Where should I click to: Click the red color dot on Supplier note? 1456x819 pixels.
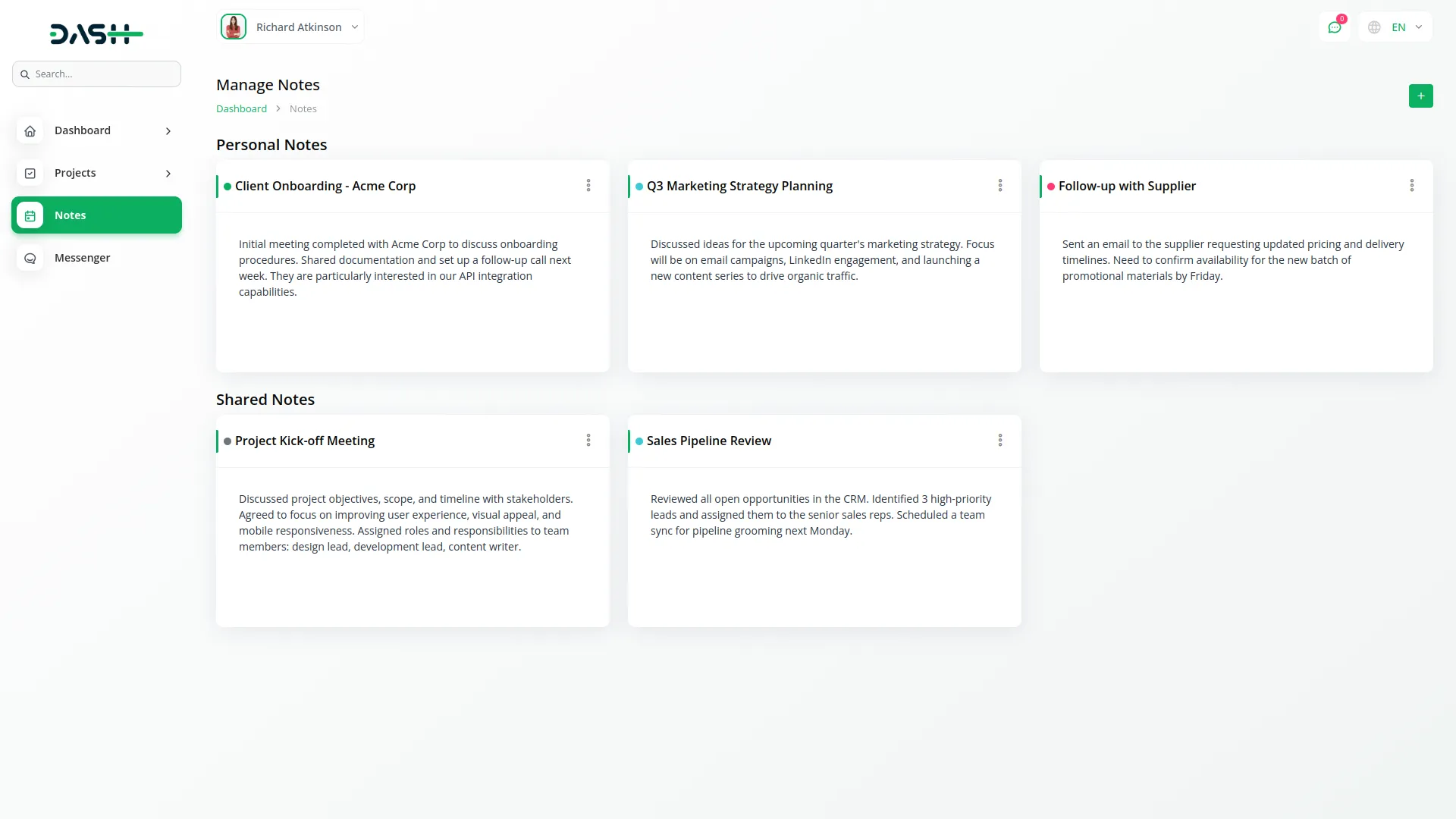coord(1051,187)
